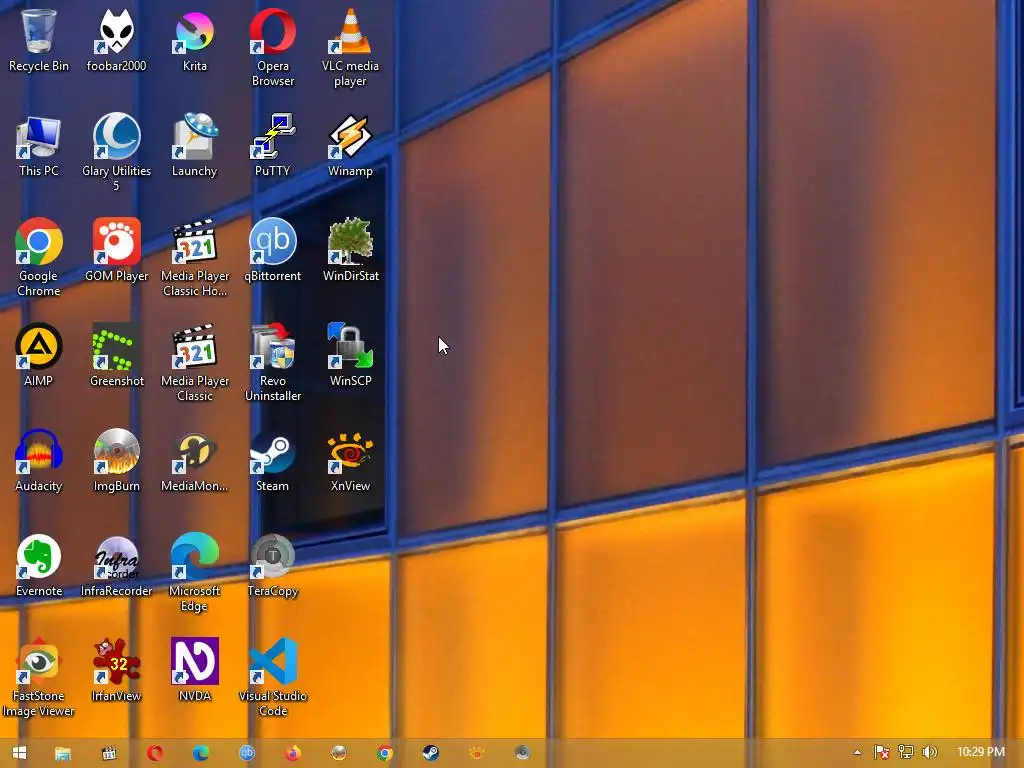Launch Microsoft Edge from the taskbar
The height and width of the screenshot is (768, 1024).
click(x=200, y=753)
